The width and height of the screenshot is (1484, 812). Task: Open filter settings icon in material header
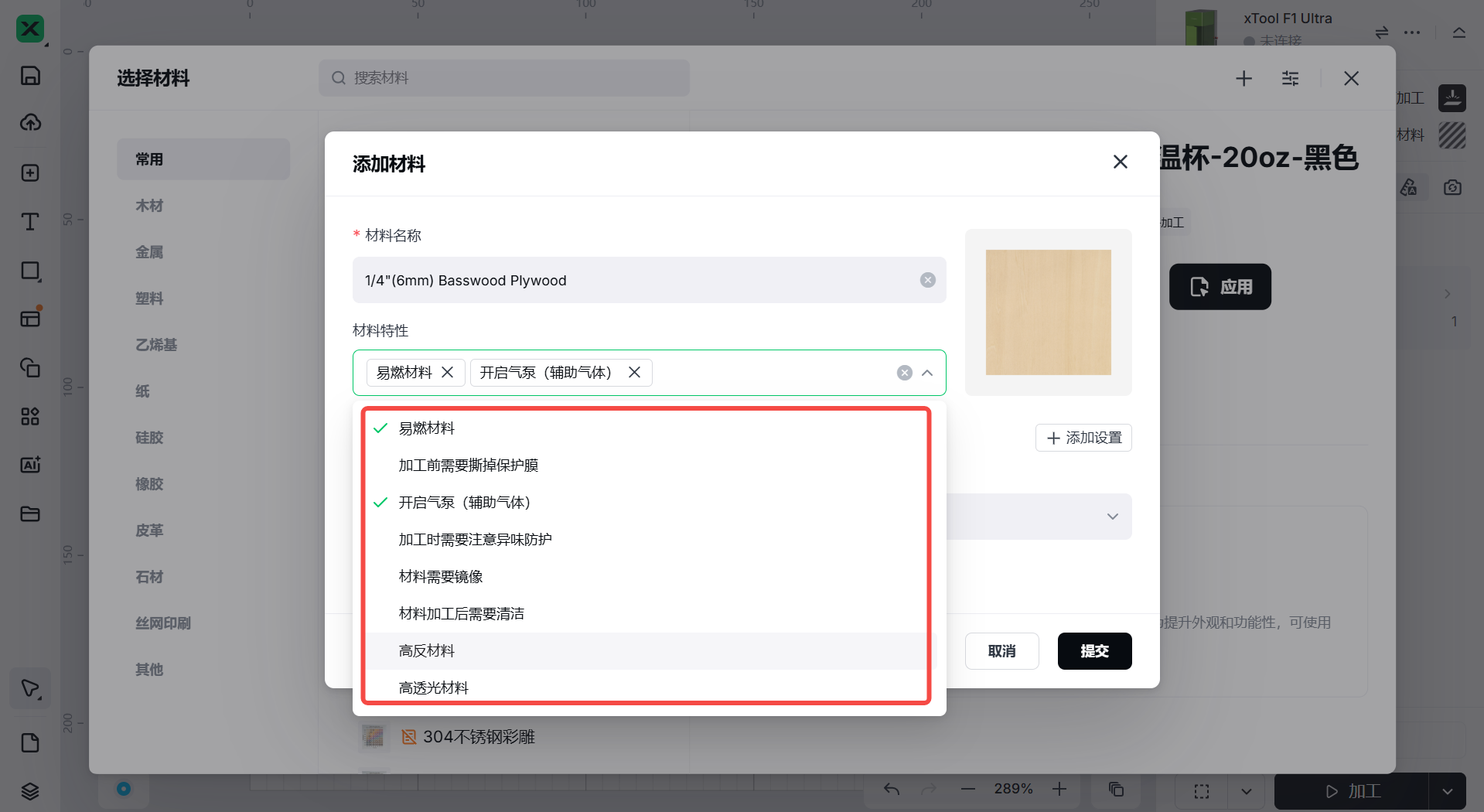click(x=1290, y=78)
